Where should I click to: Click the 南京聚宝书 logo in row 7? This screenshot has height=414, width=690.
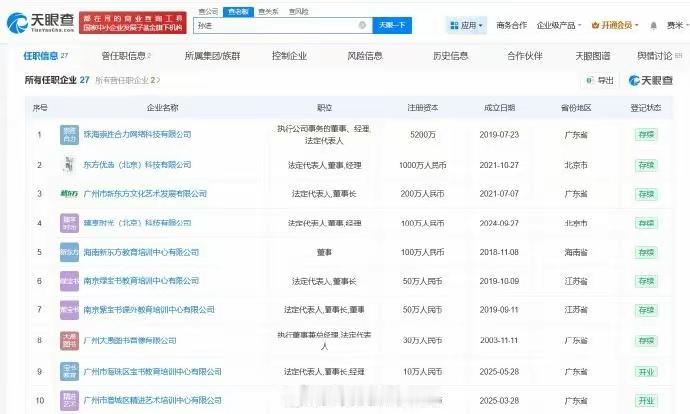[69, 310]
